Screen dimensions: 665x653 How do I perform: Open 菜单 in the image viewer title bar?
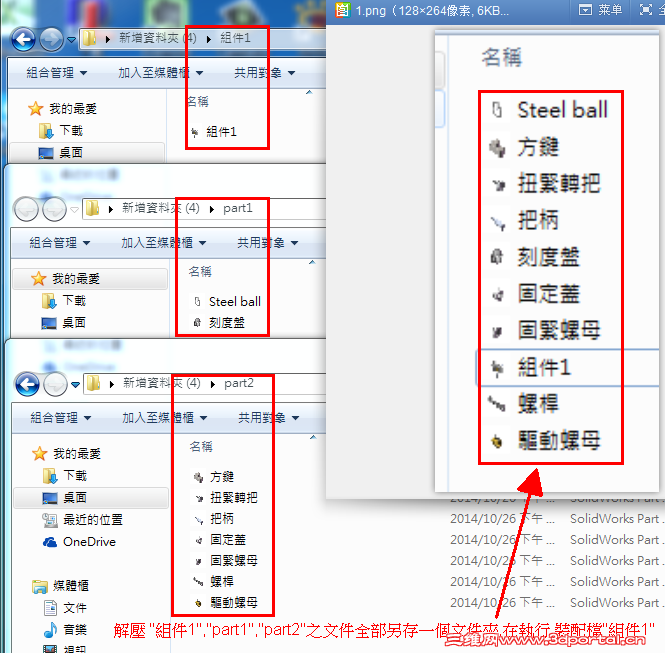[601, 10]
